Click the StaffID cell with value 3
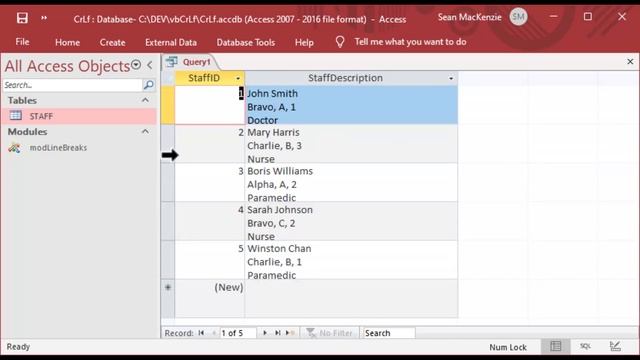 coord(210,182)
